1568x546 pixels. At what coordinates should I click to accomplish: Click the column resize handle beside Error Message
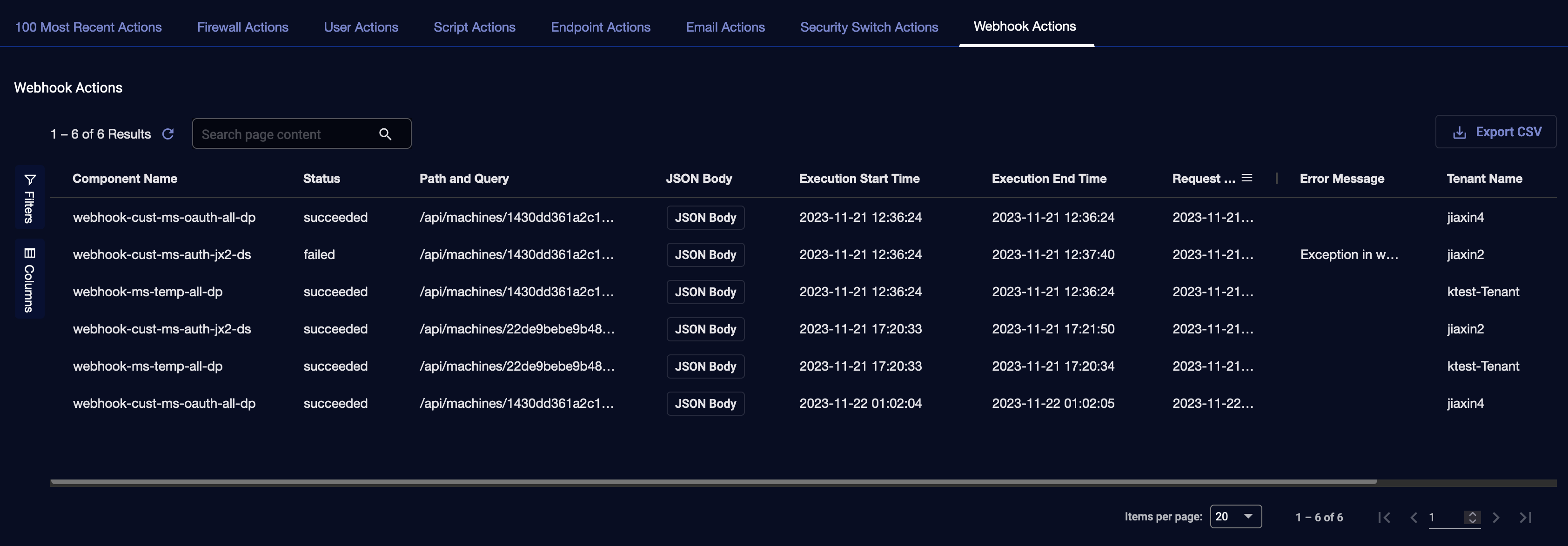coord(1276,178)
